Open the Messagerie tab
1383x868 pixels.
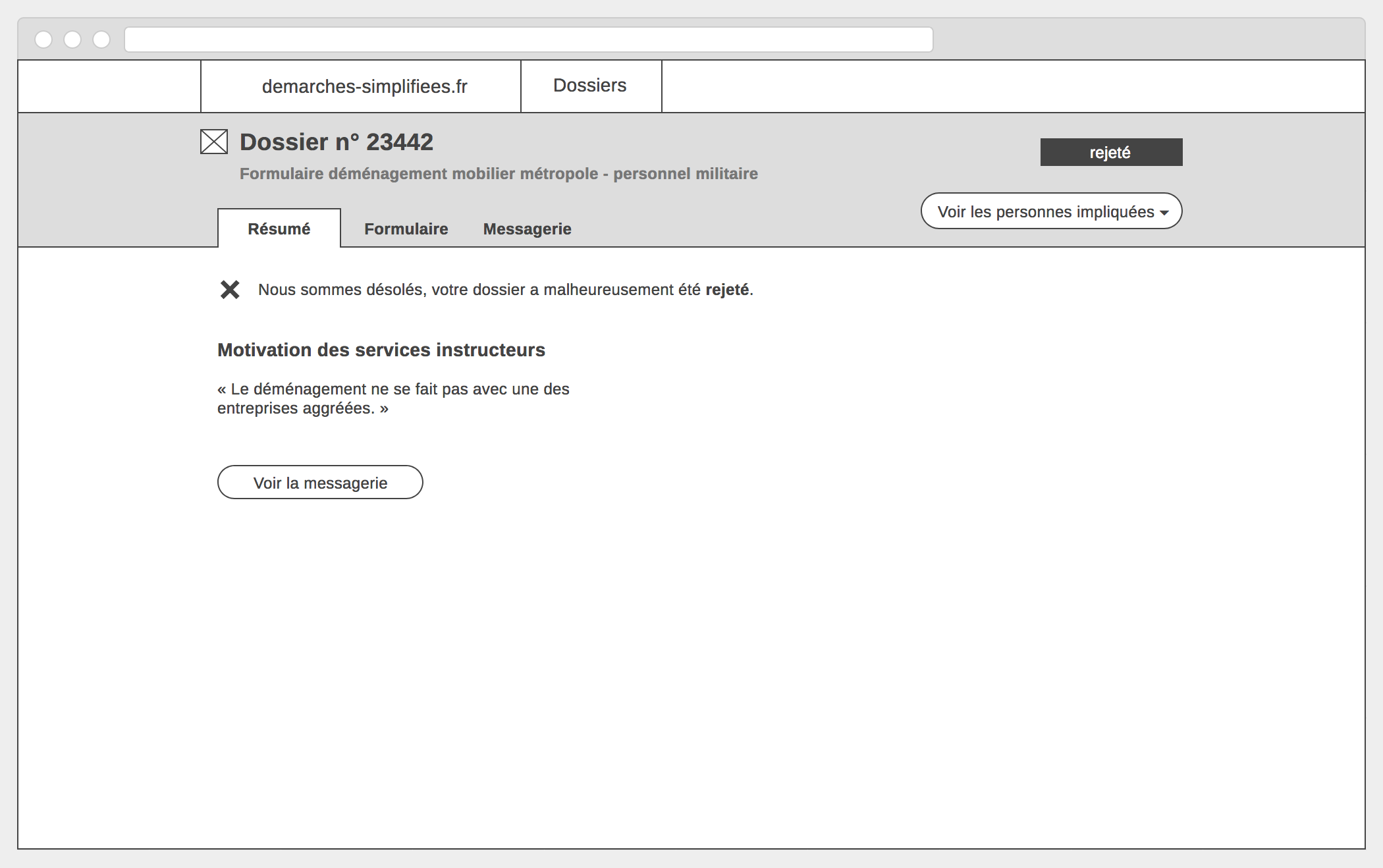(527, 229)
